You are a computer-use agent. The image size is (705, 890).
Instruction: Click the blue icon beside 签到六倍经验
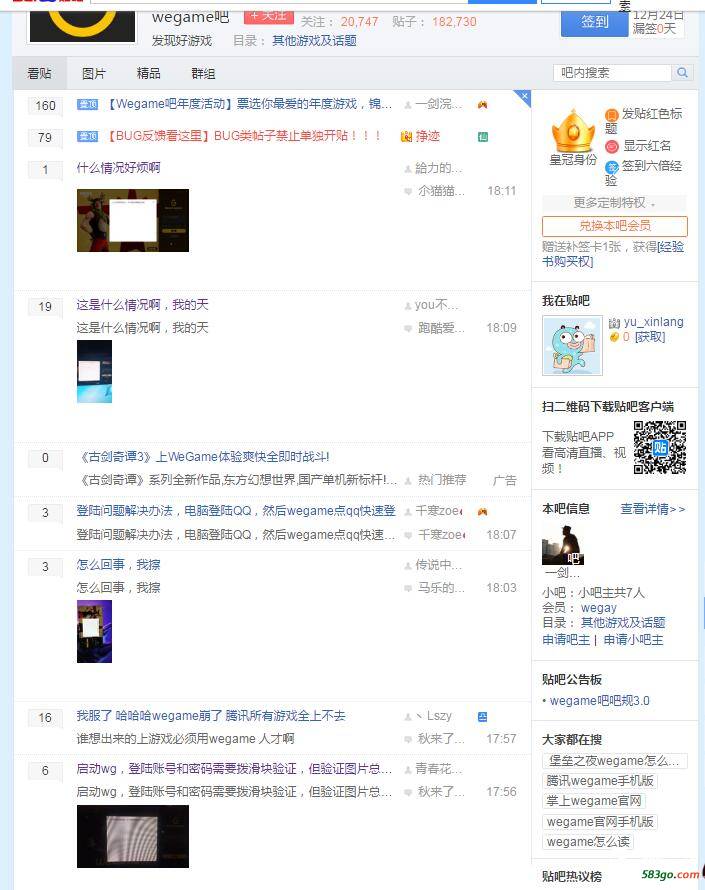[611, 167]
